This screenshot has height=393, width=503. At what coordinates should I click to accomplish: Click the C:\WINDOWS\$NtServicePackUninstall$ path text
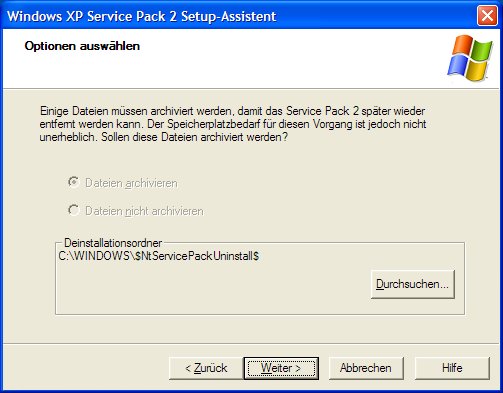tap(159, 256)
